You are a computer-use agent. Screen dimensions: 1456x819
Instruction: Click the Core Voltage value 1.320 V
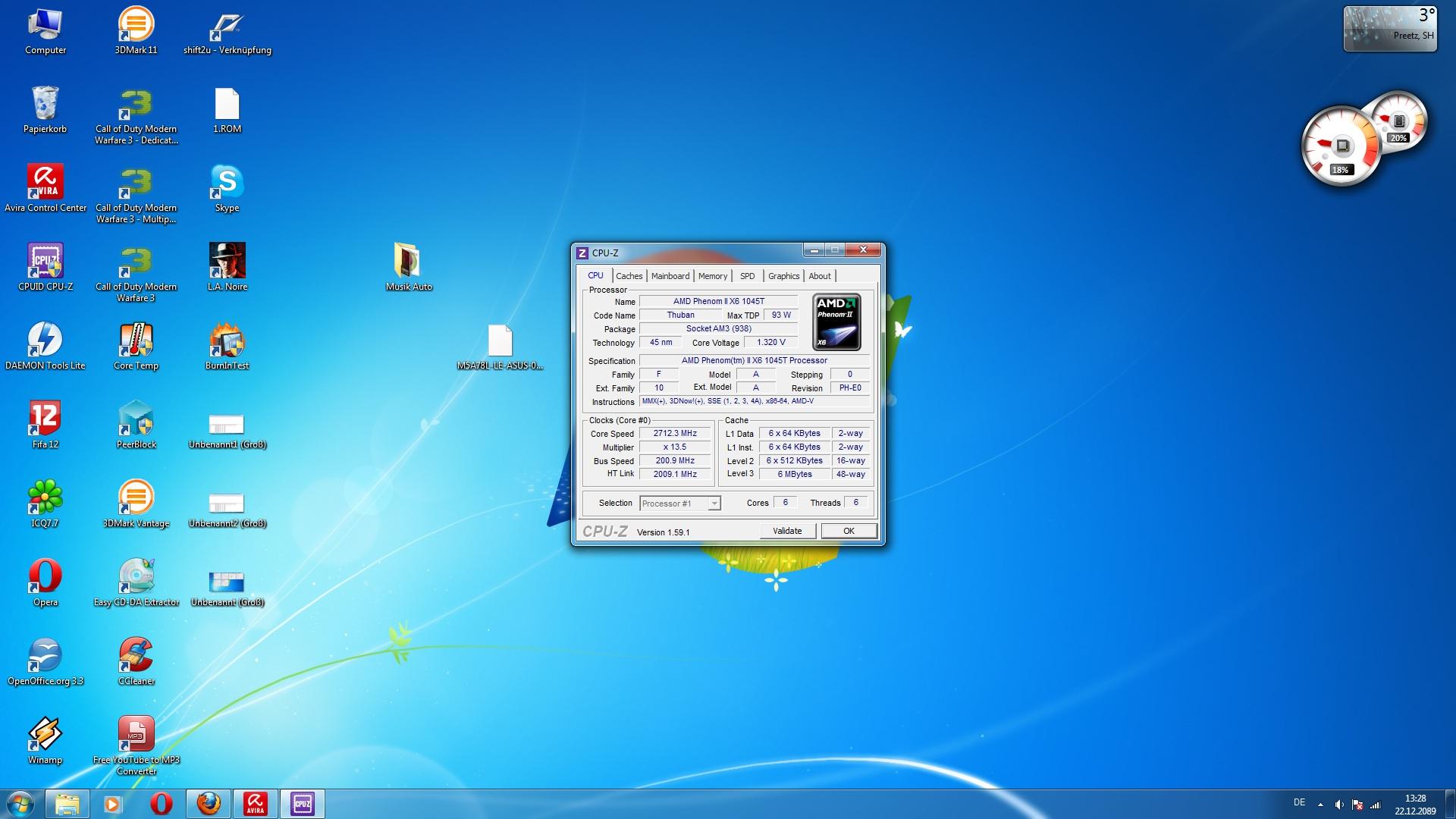[771, 343]
